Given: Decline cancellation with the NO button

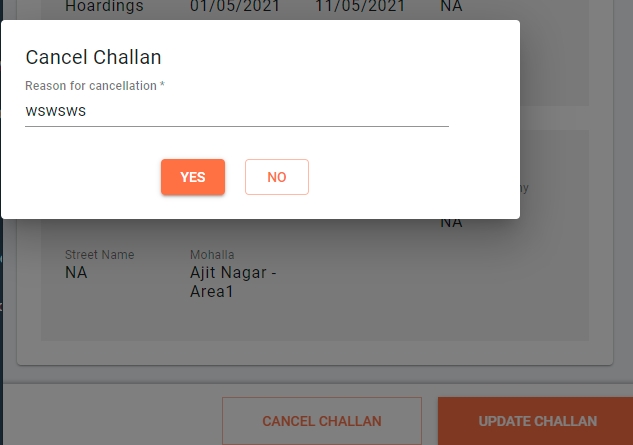Looking at the screenshot, I should 277,177.
